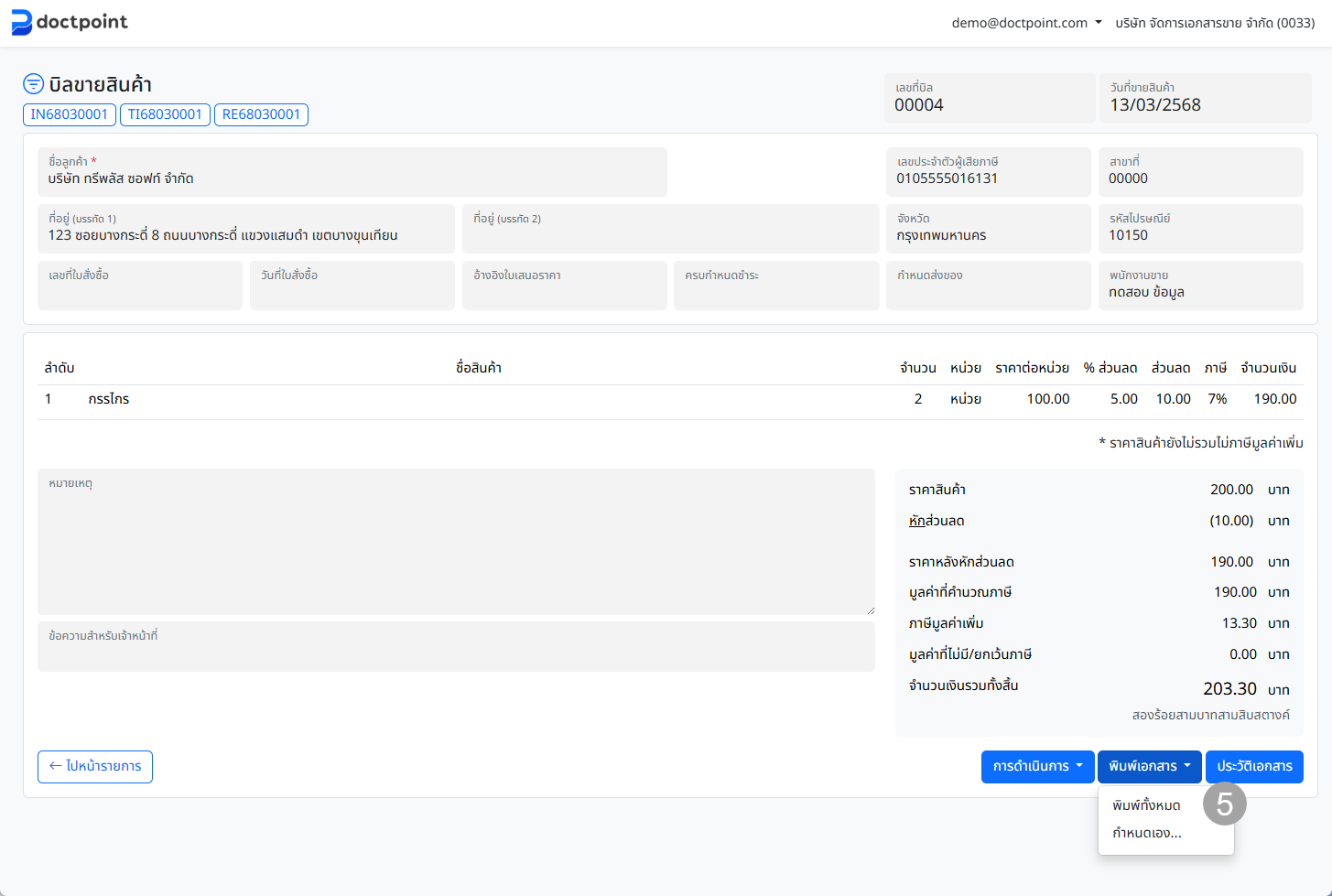Open the ประวัติเอกสาร document history
Image resolution: width=1332 pixels, height=896 pixels.
1253,767
